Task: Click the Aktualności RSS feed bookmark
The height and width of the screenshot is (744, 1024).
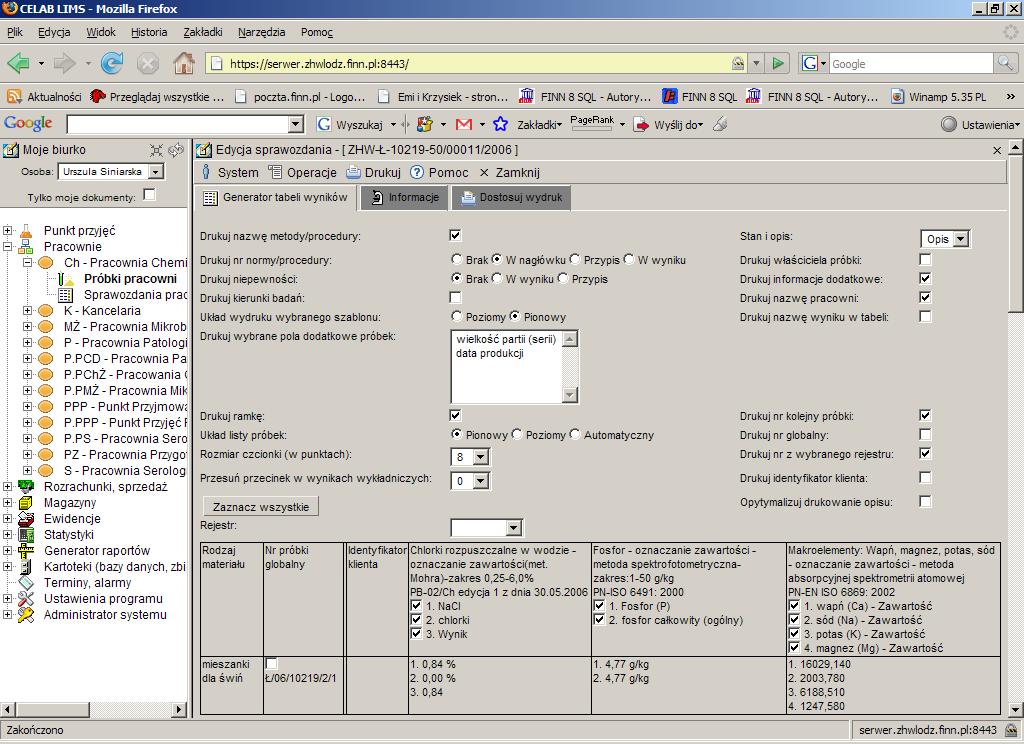Action: coord(44,97)
